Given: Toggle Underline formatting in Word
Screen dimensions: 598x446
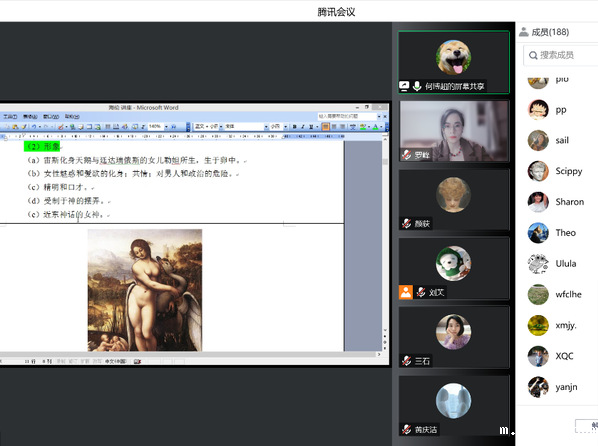Looking at the screenshot, I should click(x=311, y=127).
